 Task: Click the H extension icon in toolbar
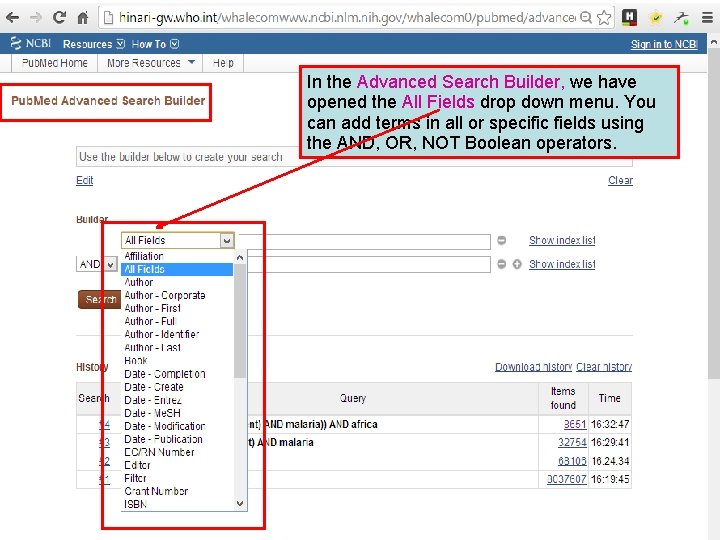click(x=630, y=17)
